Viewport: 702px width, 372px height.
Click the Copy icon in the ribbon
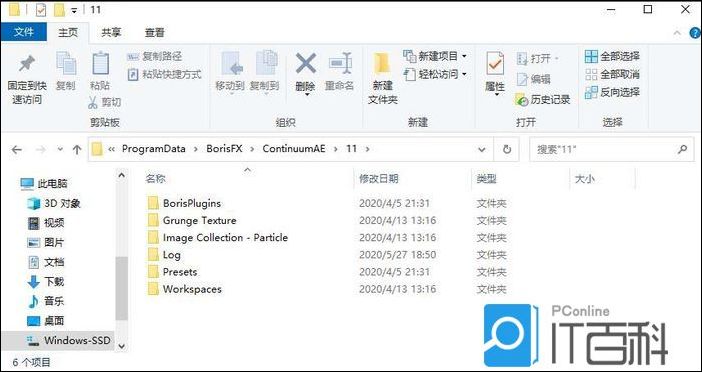(66, 63)
